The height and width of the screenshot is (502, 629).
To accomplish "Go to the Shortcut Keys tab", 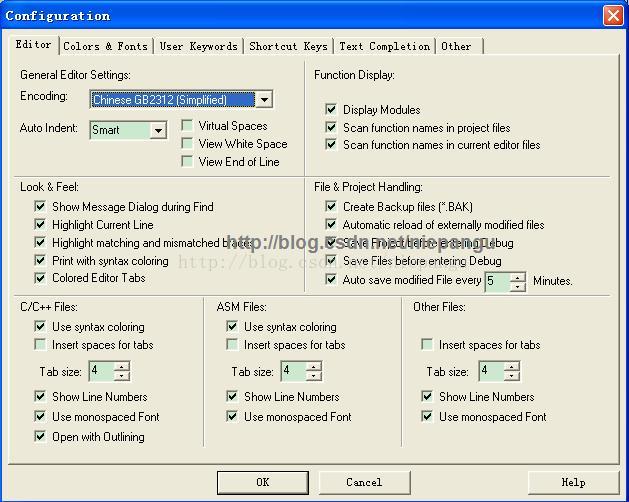I will (288, 47).
